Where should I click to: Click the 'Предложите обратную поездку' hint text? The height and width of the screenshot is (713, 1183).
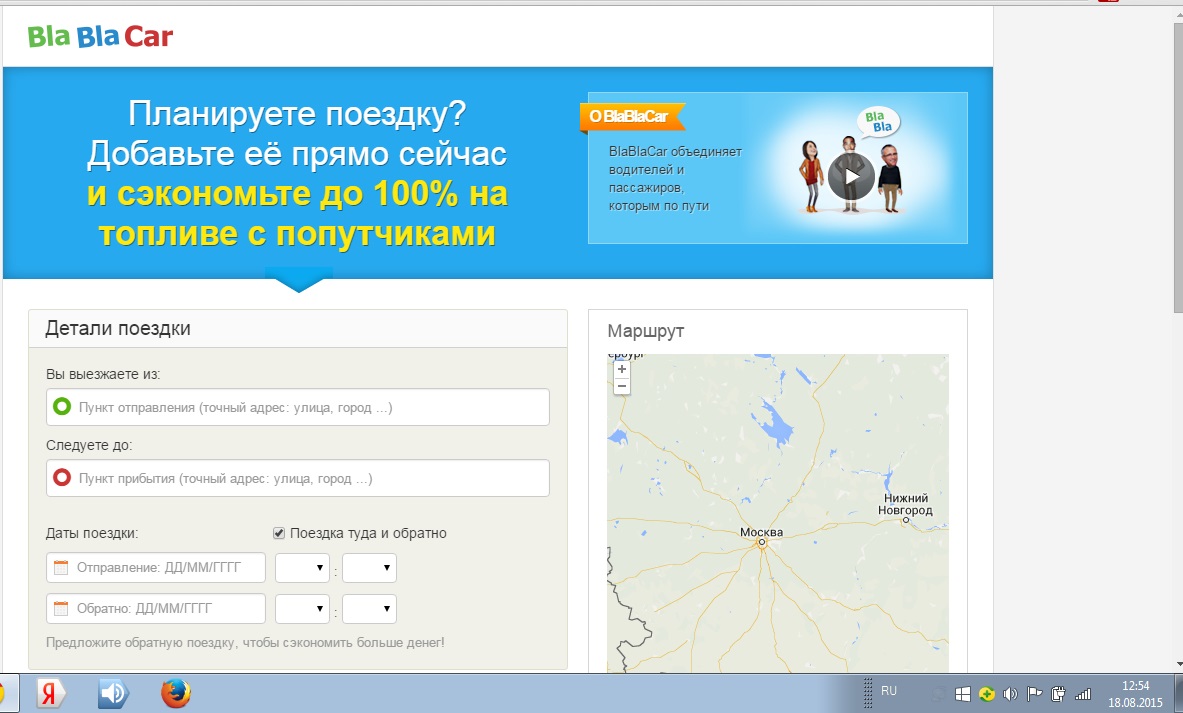(x=245, y=643)
